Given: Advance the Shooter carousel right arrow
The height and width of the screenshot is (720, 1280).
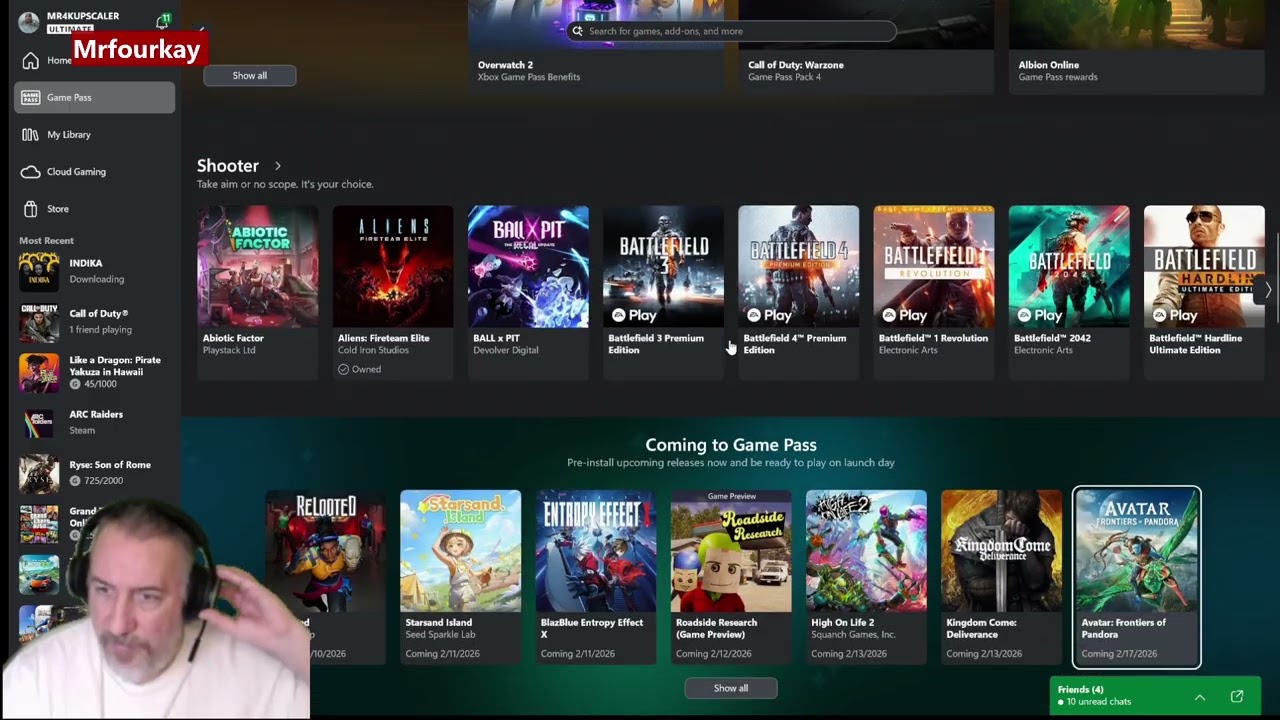Looking at the screenshot, I should point(1268,290).
